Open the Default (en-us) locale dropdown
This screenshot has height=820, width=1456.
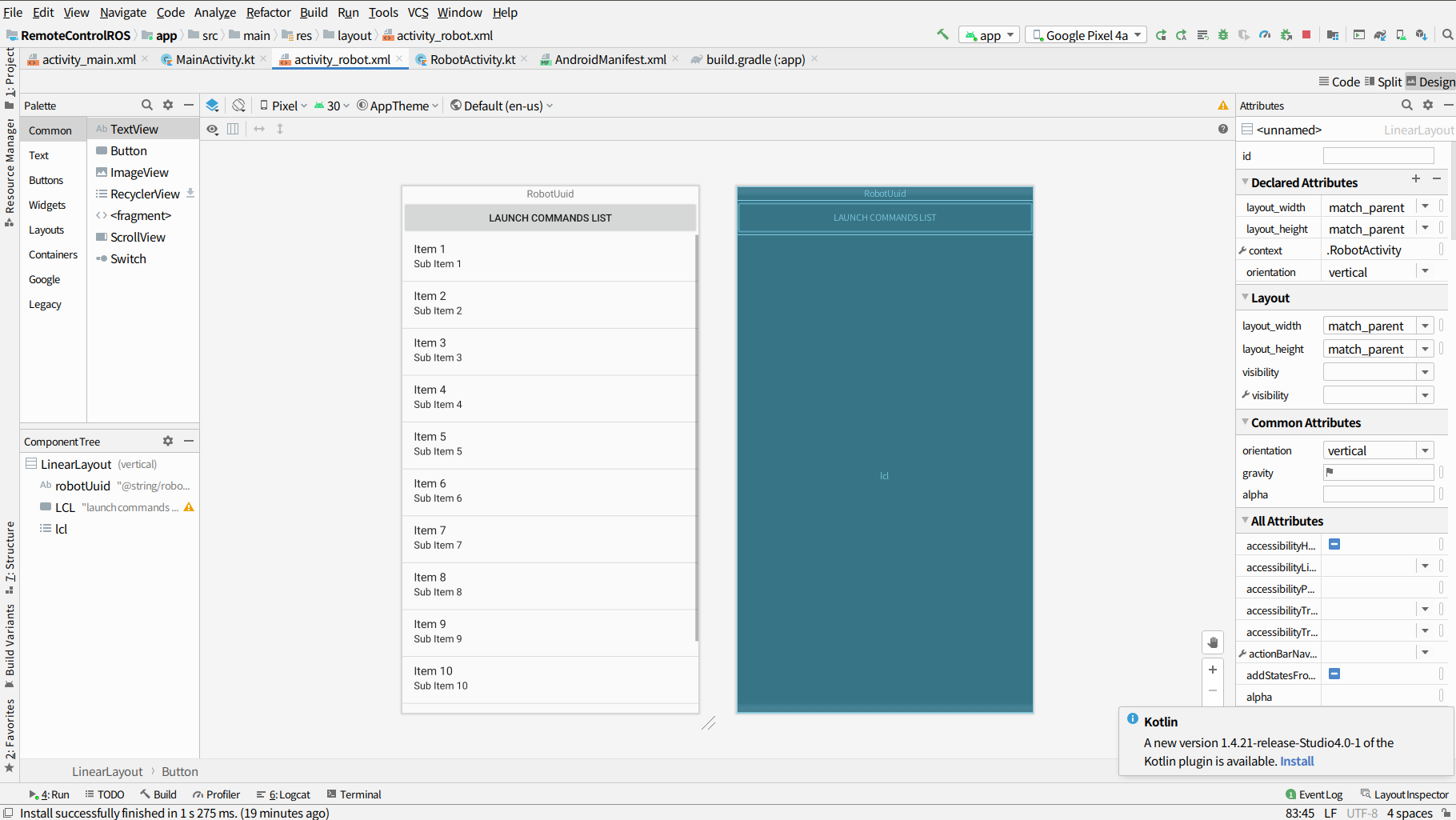pyautogui.click(x=502, y=106)
